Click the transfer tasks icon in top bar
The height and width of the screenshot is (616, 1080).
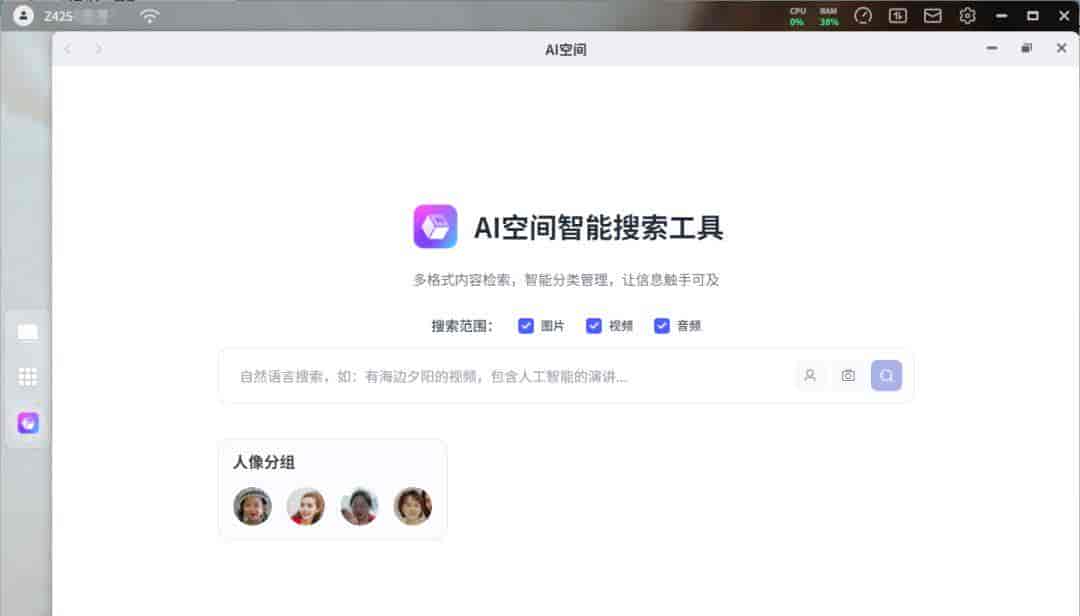[x=897, y=15]
